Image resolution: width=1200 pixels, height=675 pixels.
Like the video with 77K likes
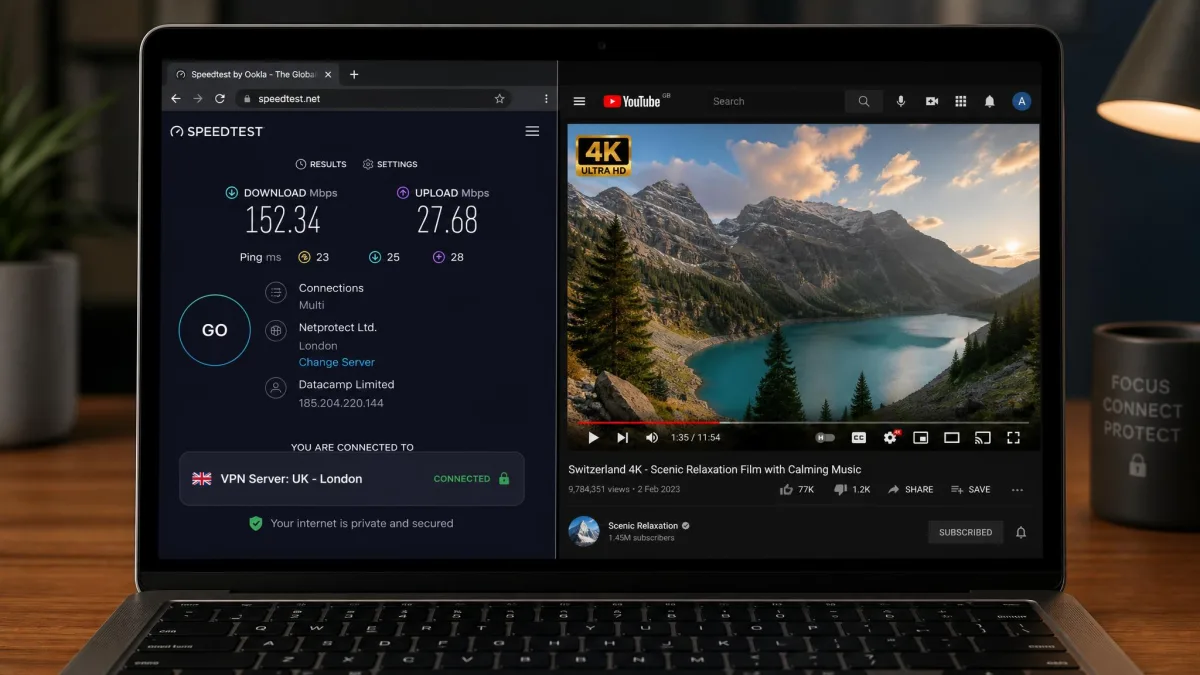coord(796,489)
